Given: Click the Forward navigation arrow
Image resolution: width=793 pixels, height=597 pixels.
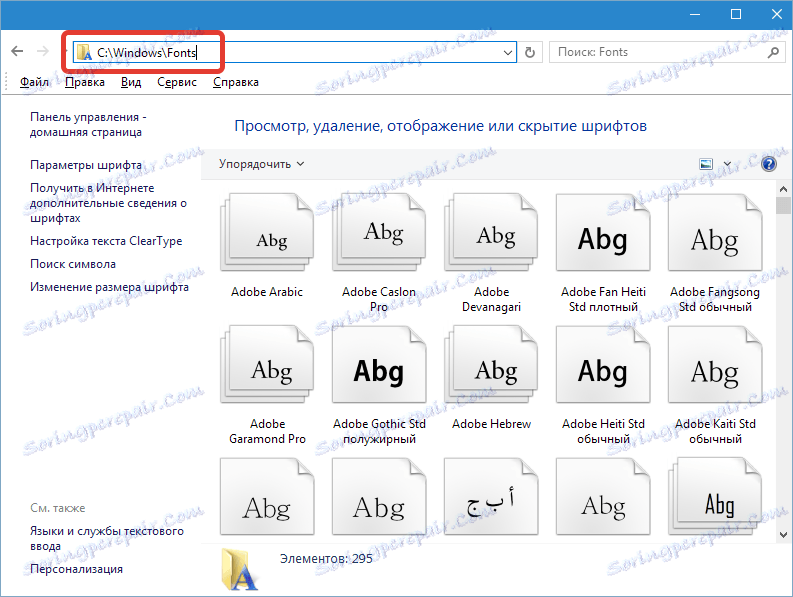Looking at the screenshot, I should click(43, 52).
